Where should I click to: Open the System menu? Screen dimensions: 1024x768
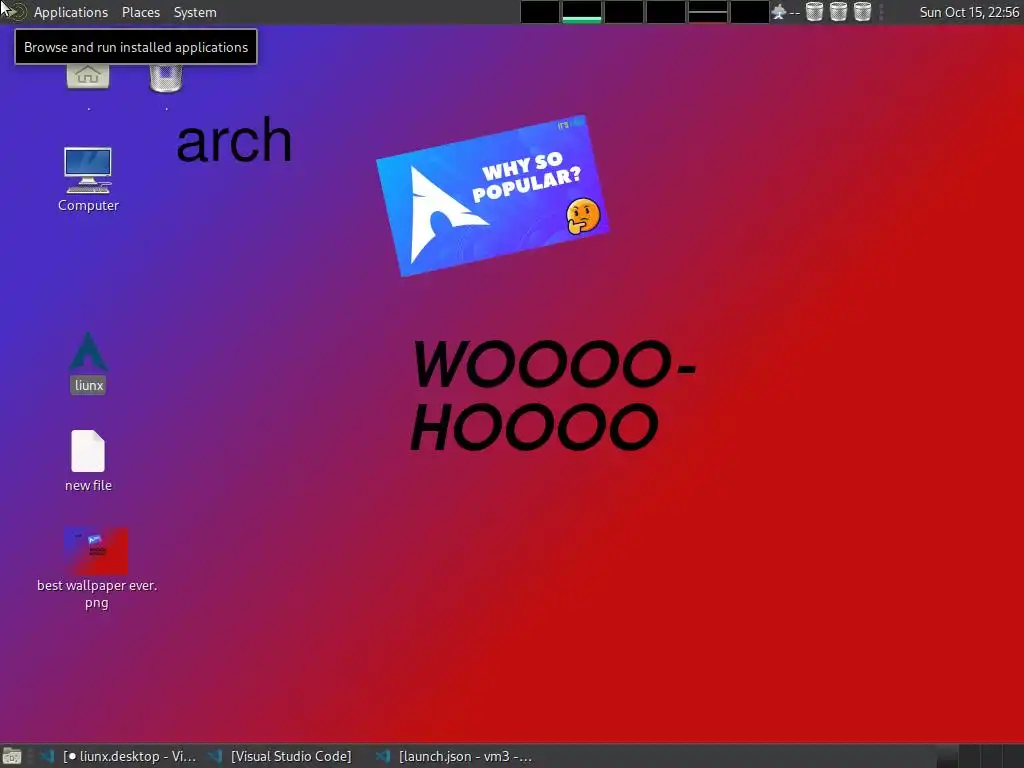pos(195,12)
